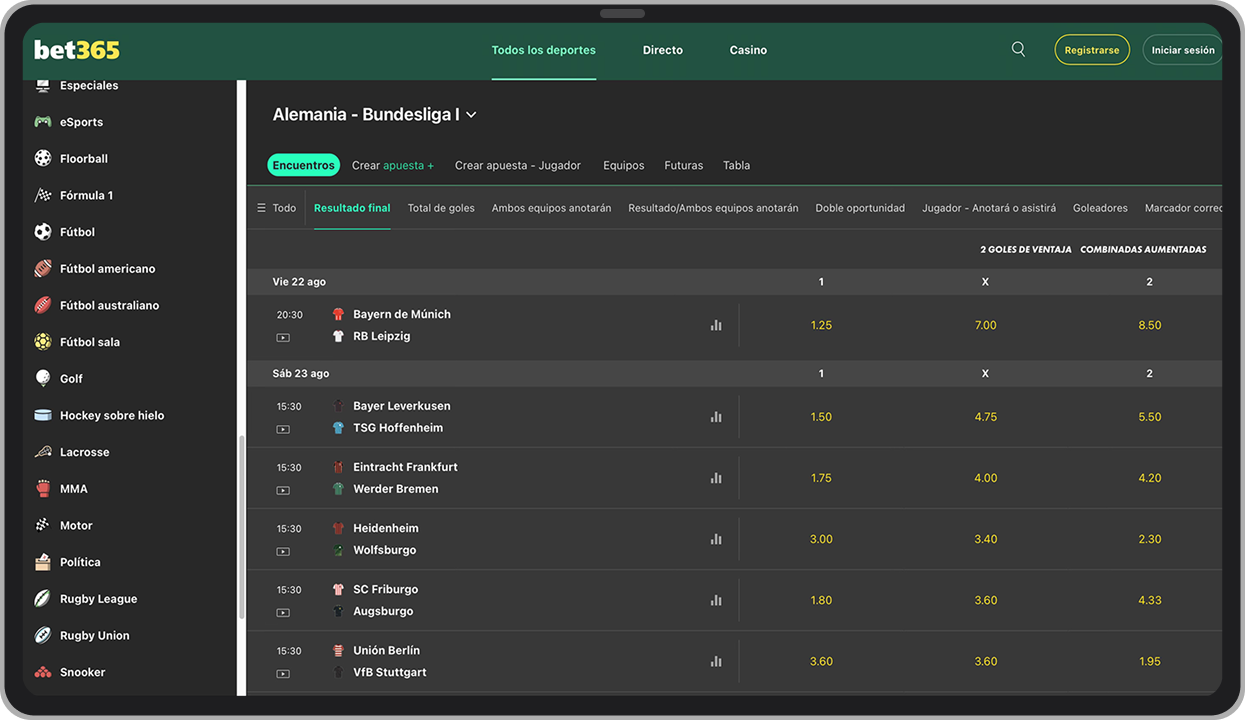
Task: Select the Política ballot box icon
Action: (43, 562)
